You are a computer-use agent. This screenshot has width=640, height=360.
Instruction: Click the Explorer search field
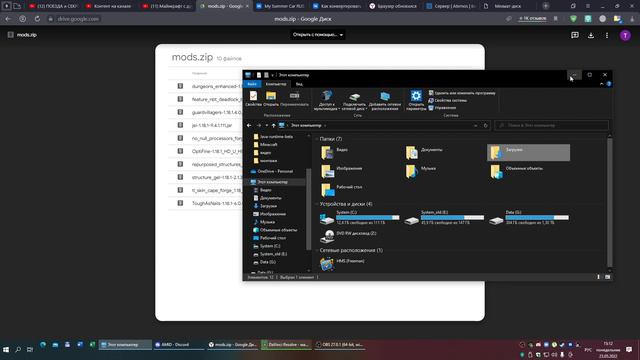point(551,125)
